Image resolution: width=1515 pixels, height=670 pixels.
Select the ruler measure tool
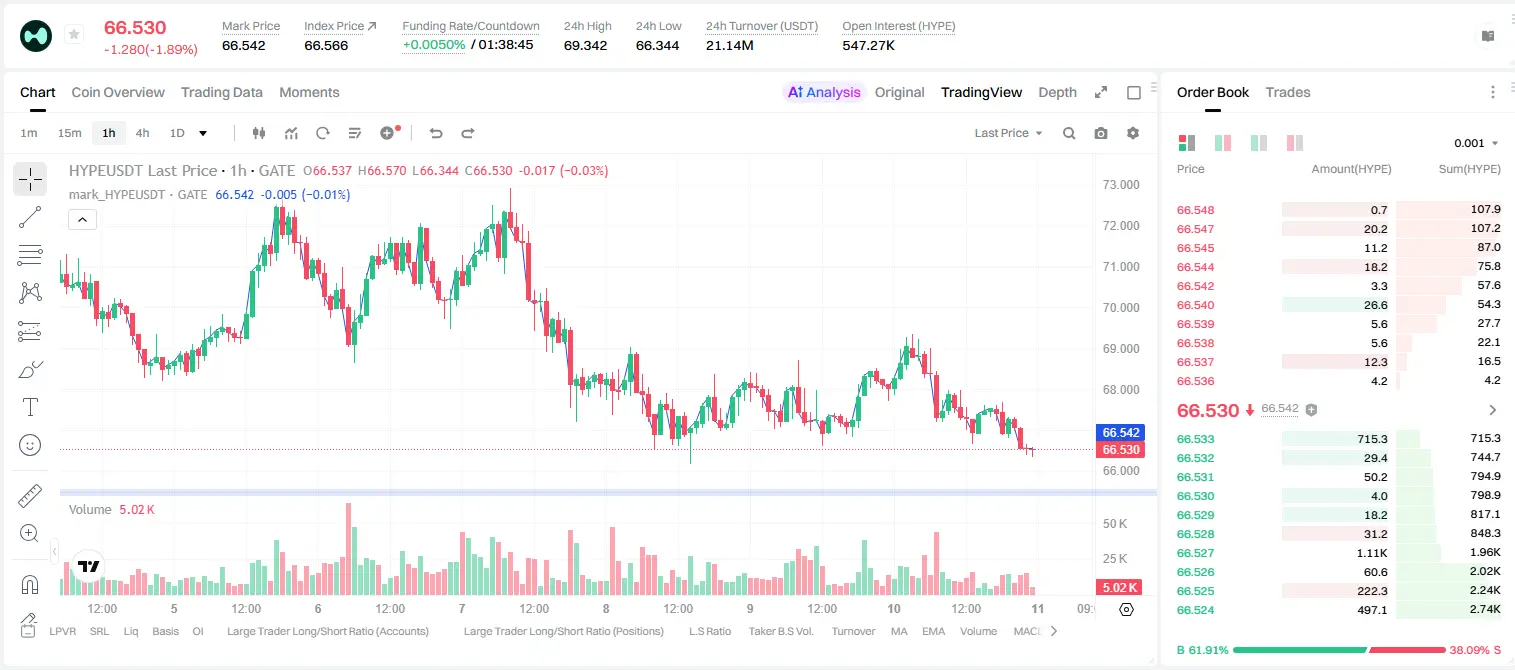(30, 495)
